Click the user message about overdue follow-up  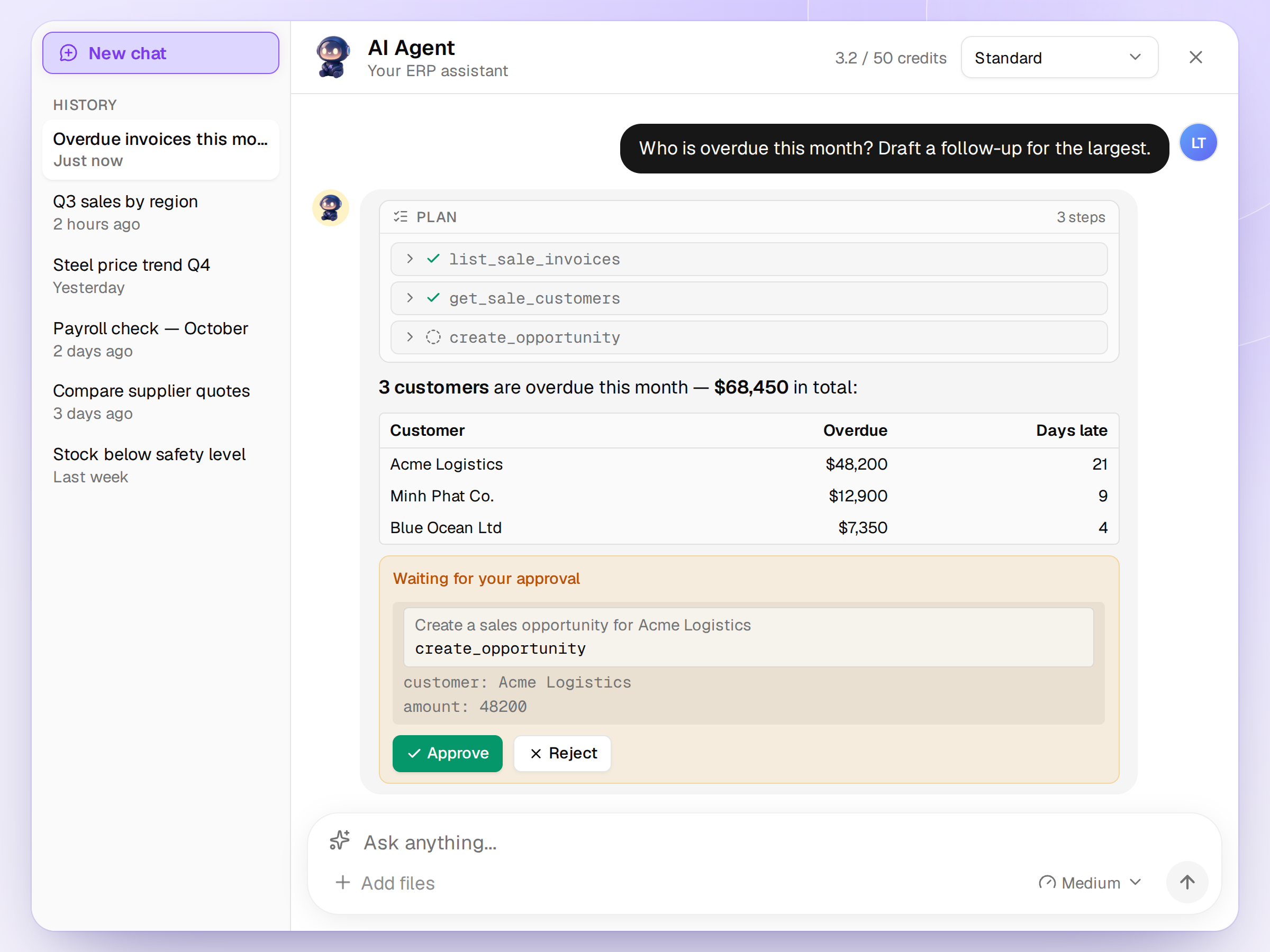click(894, 148)
